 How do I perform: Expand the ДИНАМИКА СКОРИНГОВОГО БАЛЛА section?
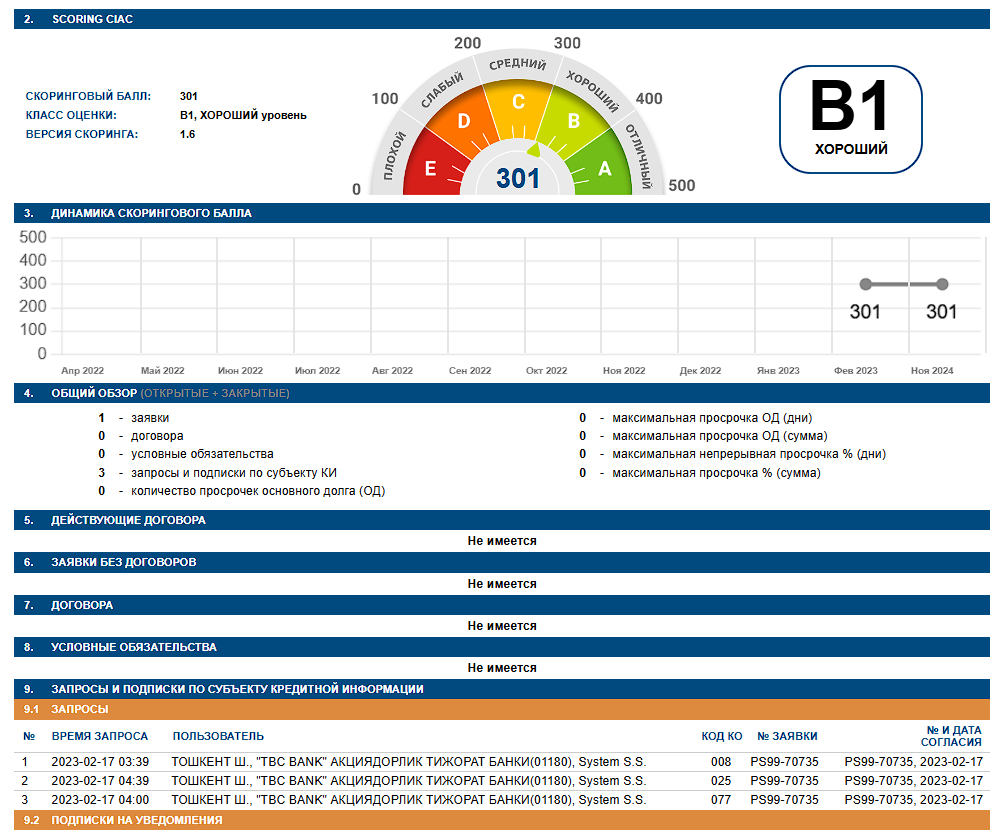(151, 213)
